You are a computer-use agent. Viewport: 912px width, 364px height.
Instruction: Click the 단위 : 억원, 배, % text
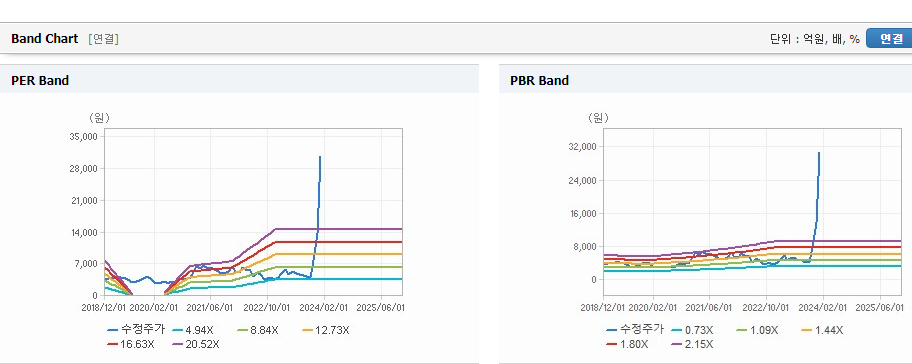pyautogui.click(x=814, y=39)
